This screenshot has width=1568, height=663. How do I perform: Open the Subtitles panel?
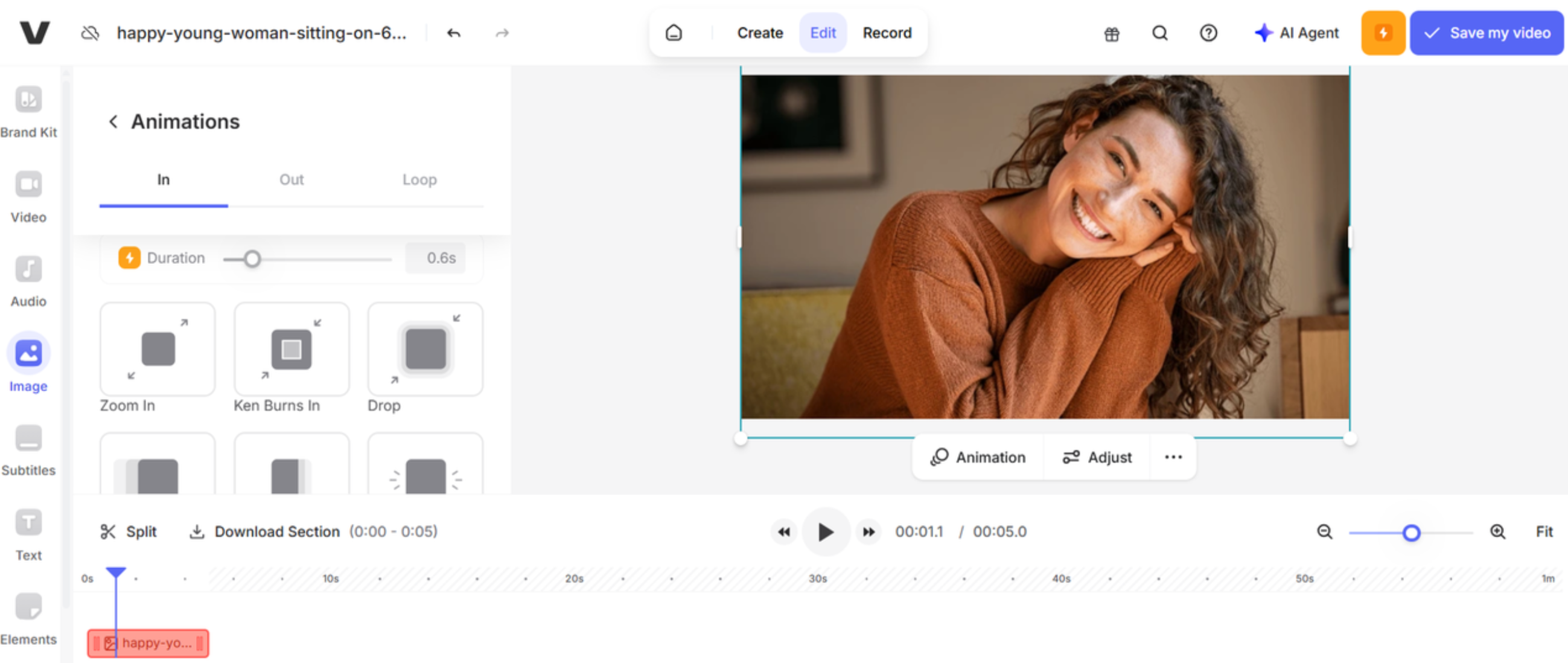pos(28,449)
